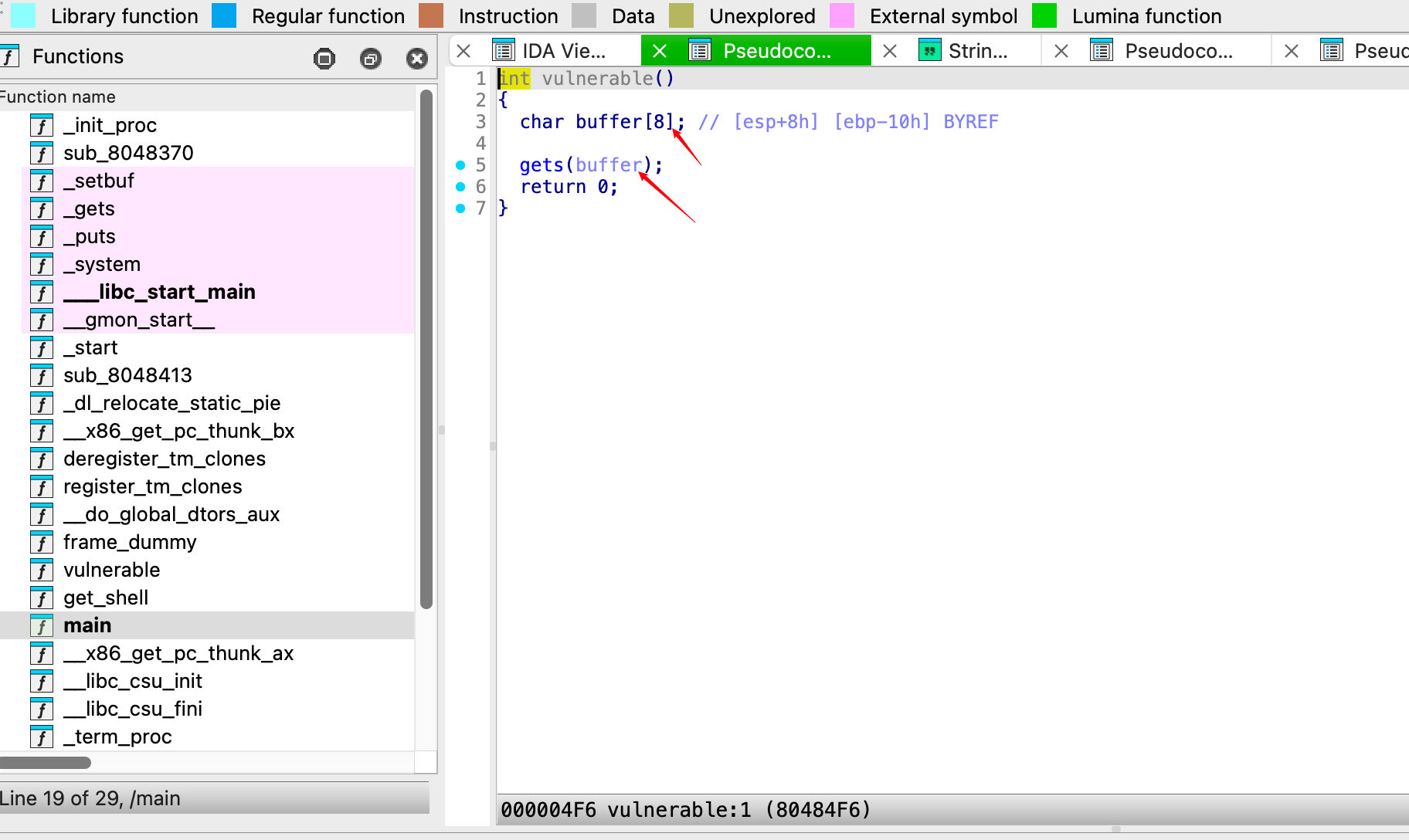Image resolution: width=1409 pixels, height=840 pixels.
Task: Click the function icon beside vulnerable
Action: pyautogui.click(x=42, y=570)
